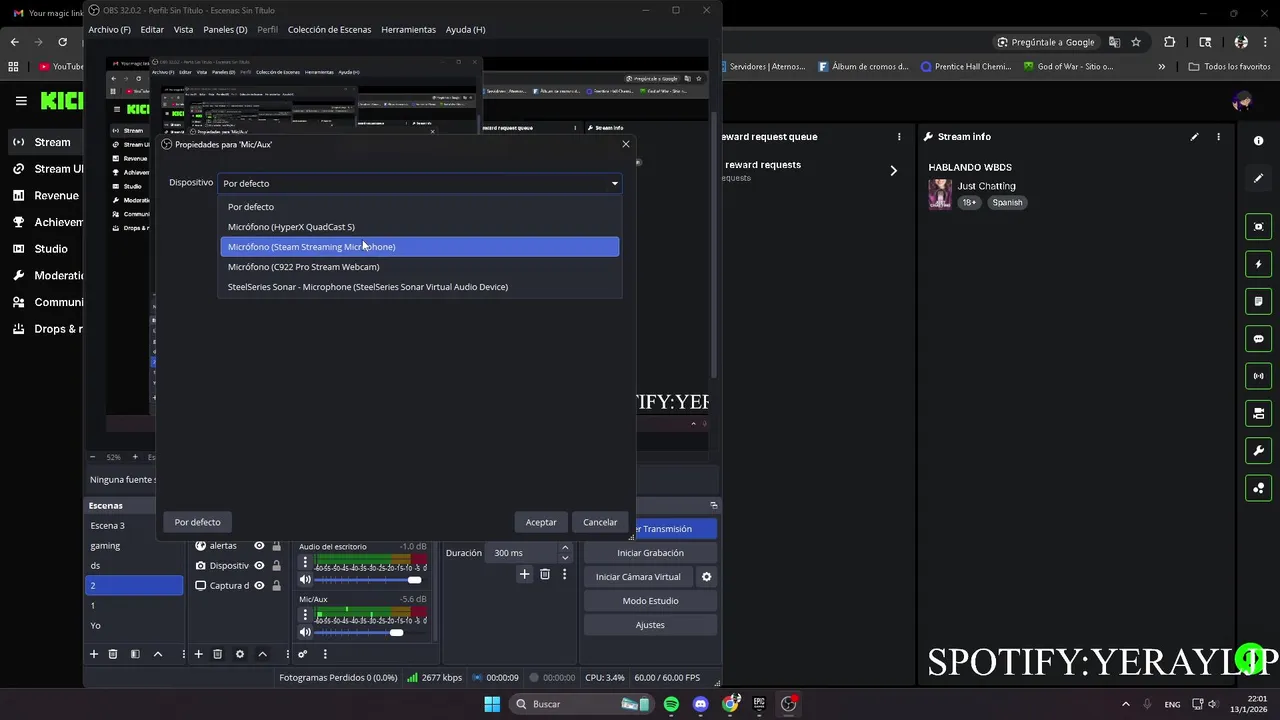1280x720 pixels.
Task: Open scene filters icon
Action: pyautogui.click(x=135, y=654)
